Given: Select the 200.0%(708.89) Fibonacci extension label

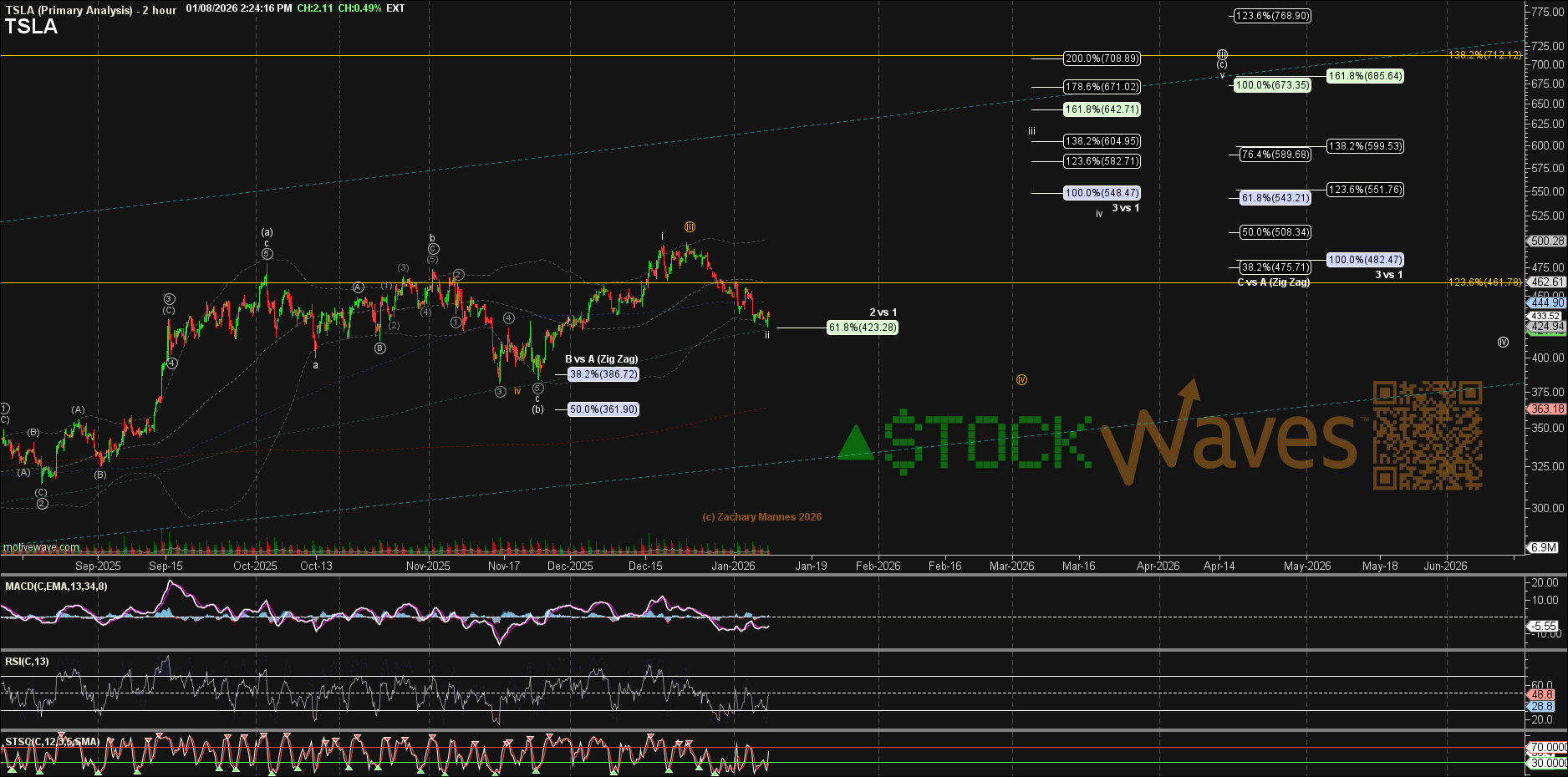Looking at the screenshot, I should point(1102,58).
